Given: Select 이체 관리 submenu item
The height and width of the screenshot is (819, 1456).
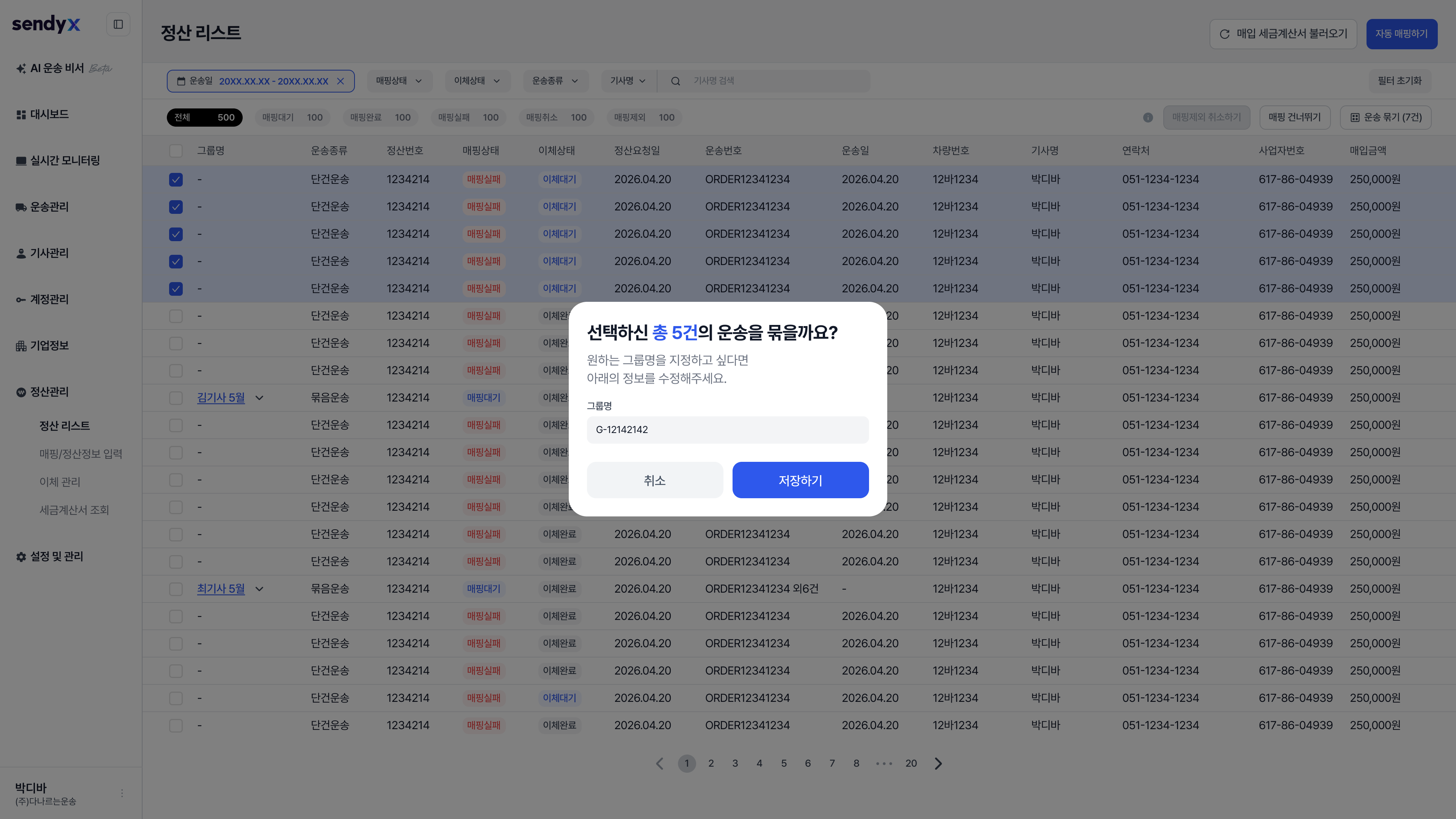Looking at the screenshot, I should click(x=60, y=482).
